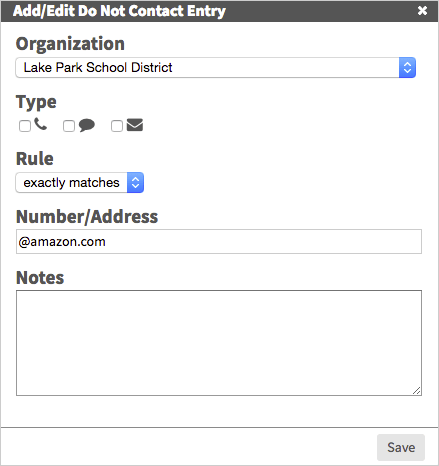The image size is (439, 466).
Task: Save the Do Not Contact entry
Action: point(401,447)
